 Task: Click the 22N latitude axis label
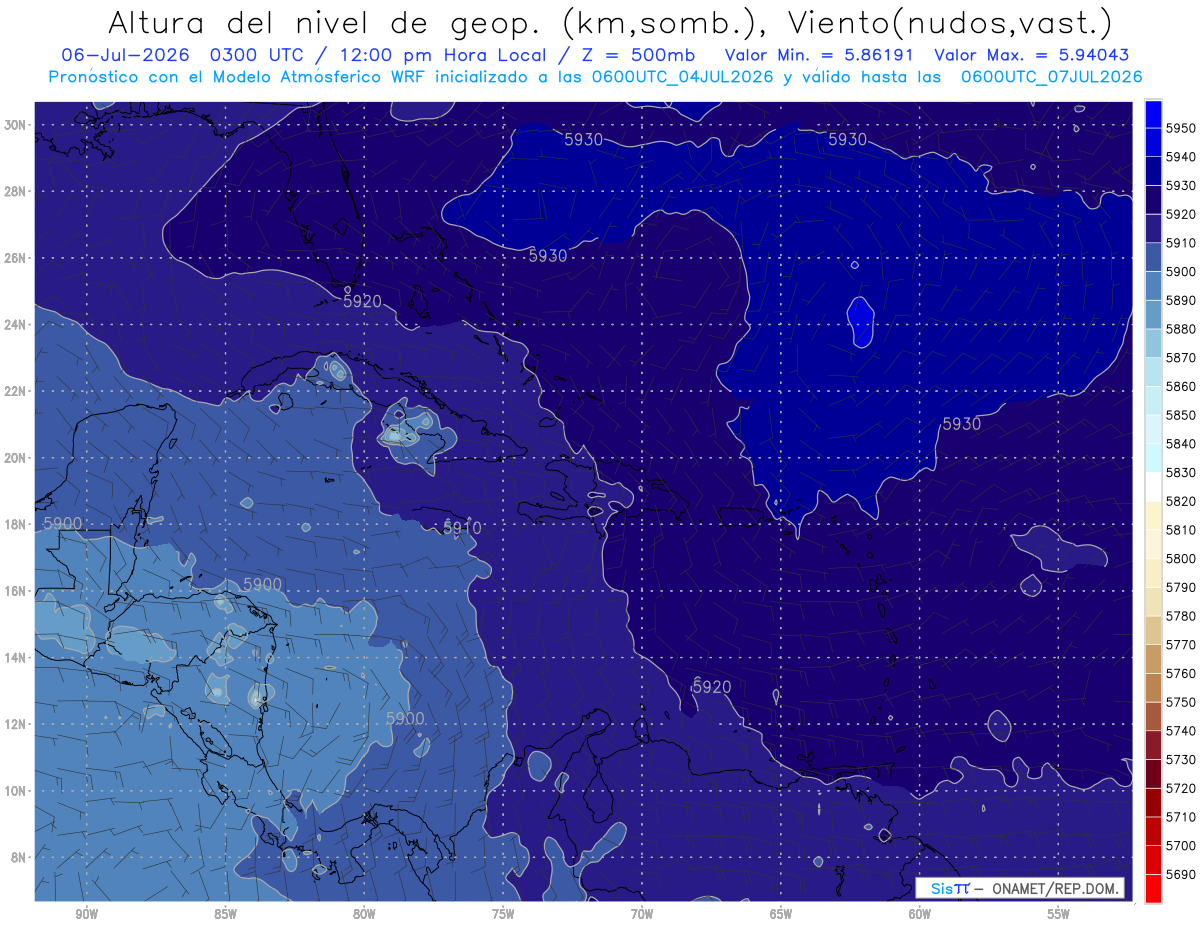(15, 391)
